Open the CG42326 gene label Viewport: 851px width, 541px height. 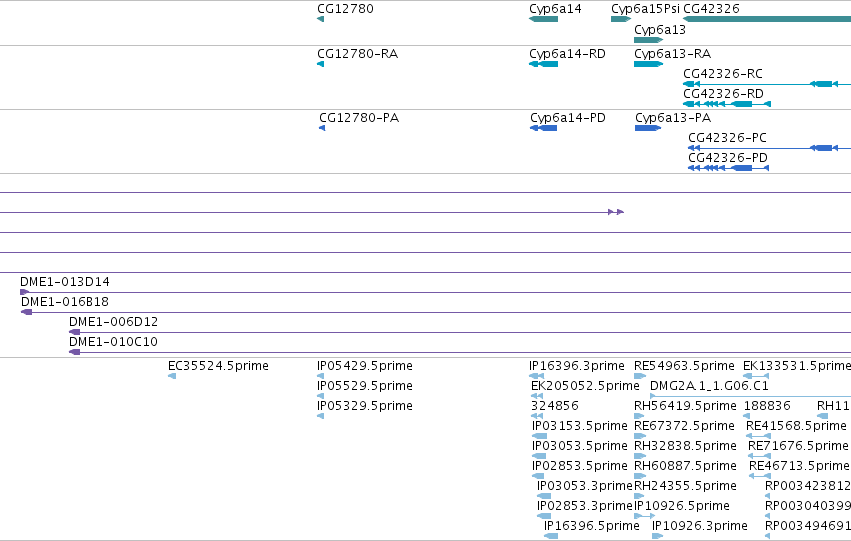(x=711, y=9)
